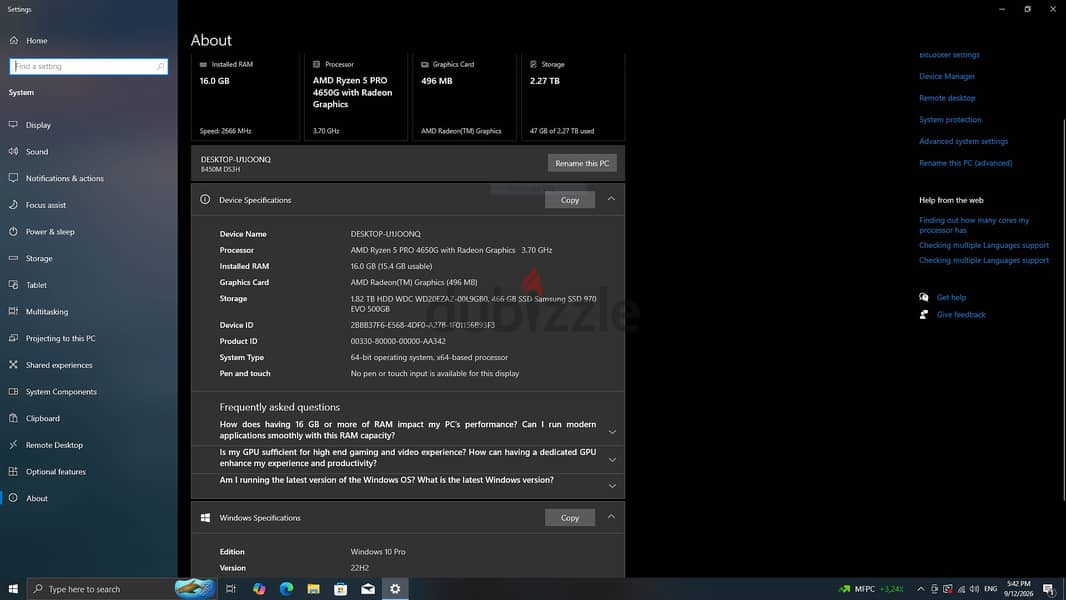The height and width of the screenshot is (600, 1066).
Task: Select Multitasking in the sidebar
Action: tap(47, 311)
